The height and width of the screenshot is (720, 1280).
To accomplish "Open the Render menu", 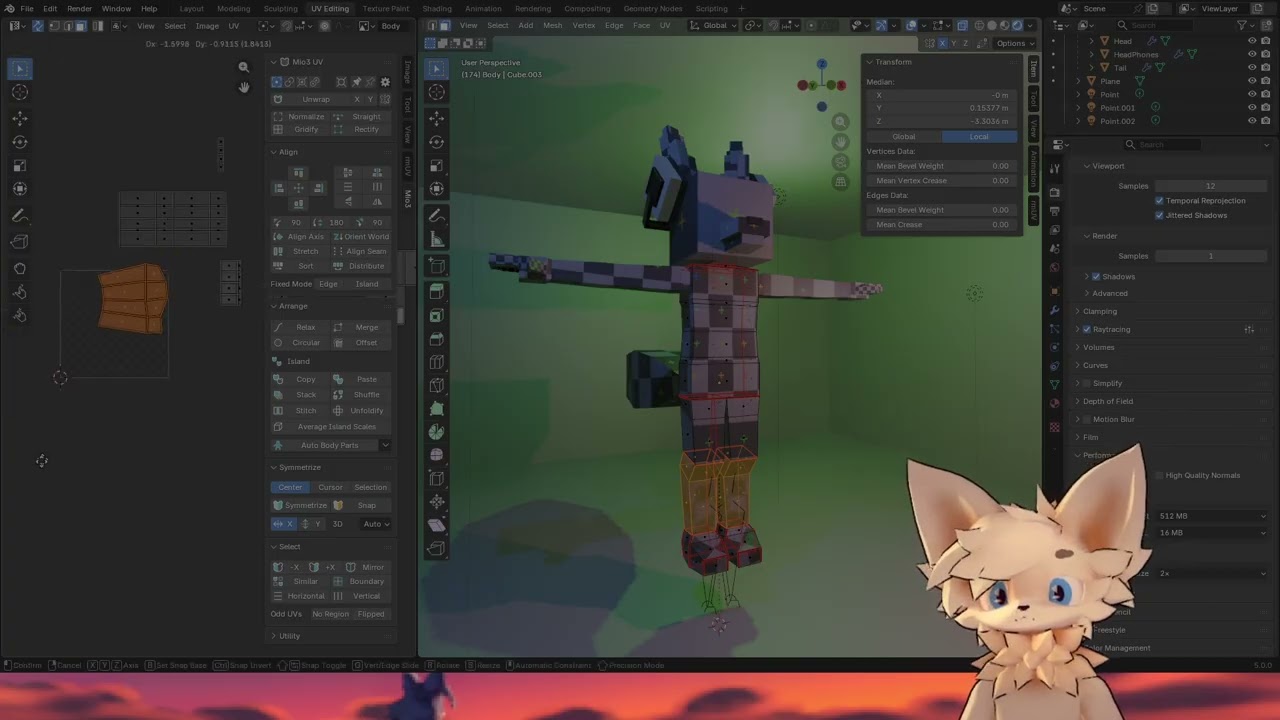I will 79,8.
